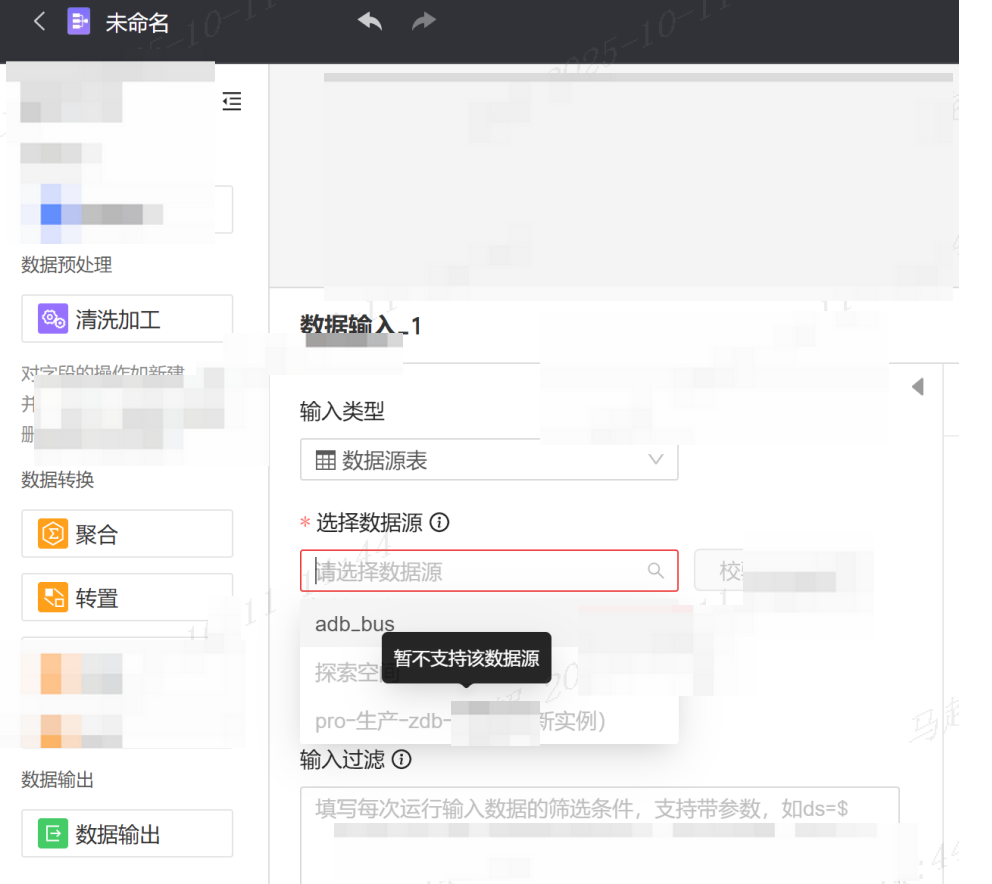
Task: Choose adb_bus from the data source list
Action: [x=355, y=624]
